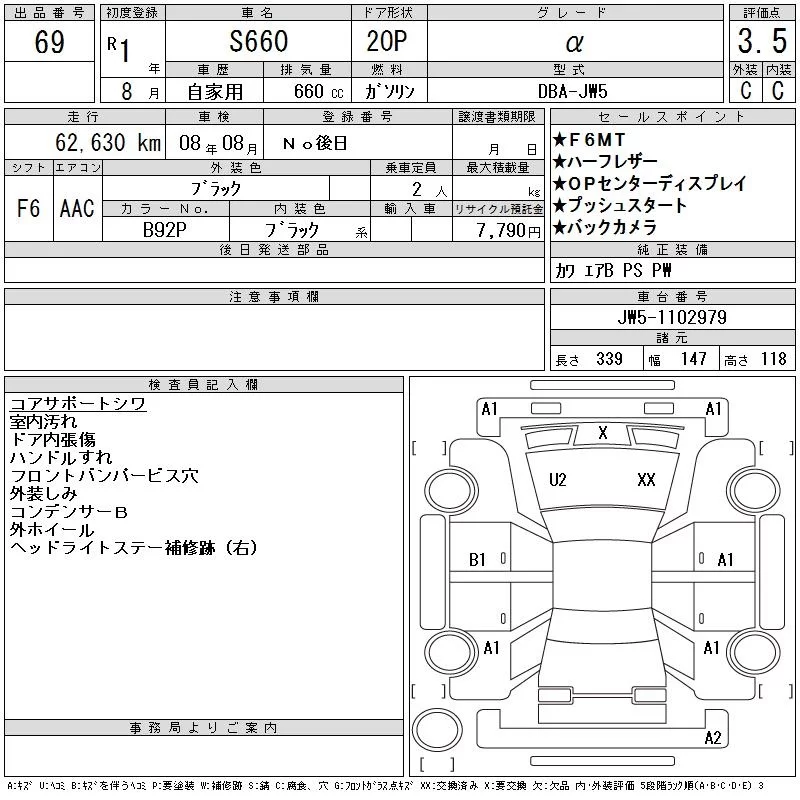Click the 事務局よりご案内 section header
800x800 pixels.
[x=204, y=728]
